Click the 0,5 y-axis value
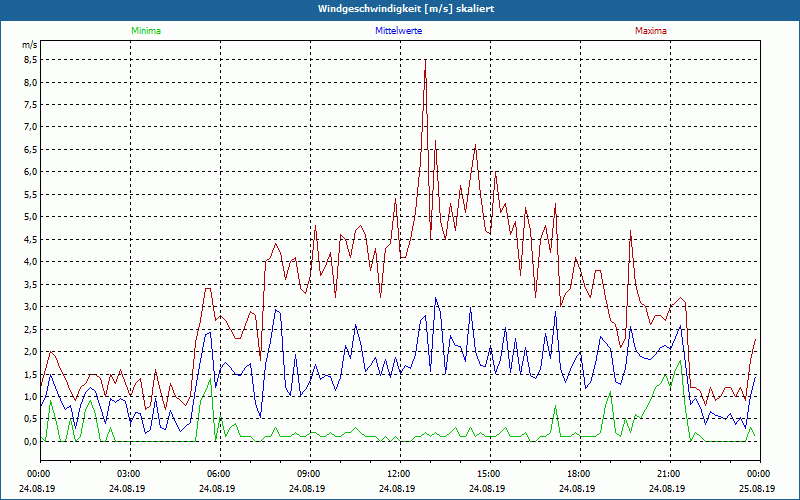The height and width of the screenshot is (500, 800). coord(31,419)
